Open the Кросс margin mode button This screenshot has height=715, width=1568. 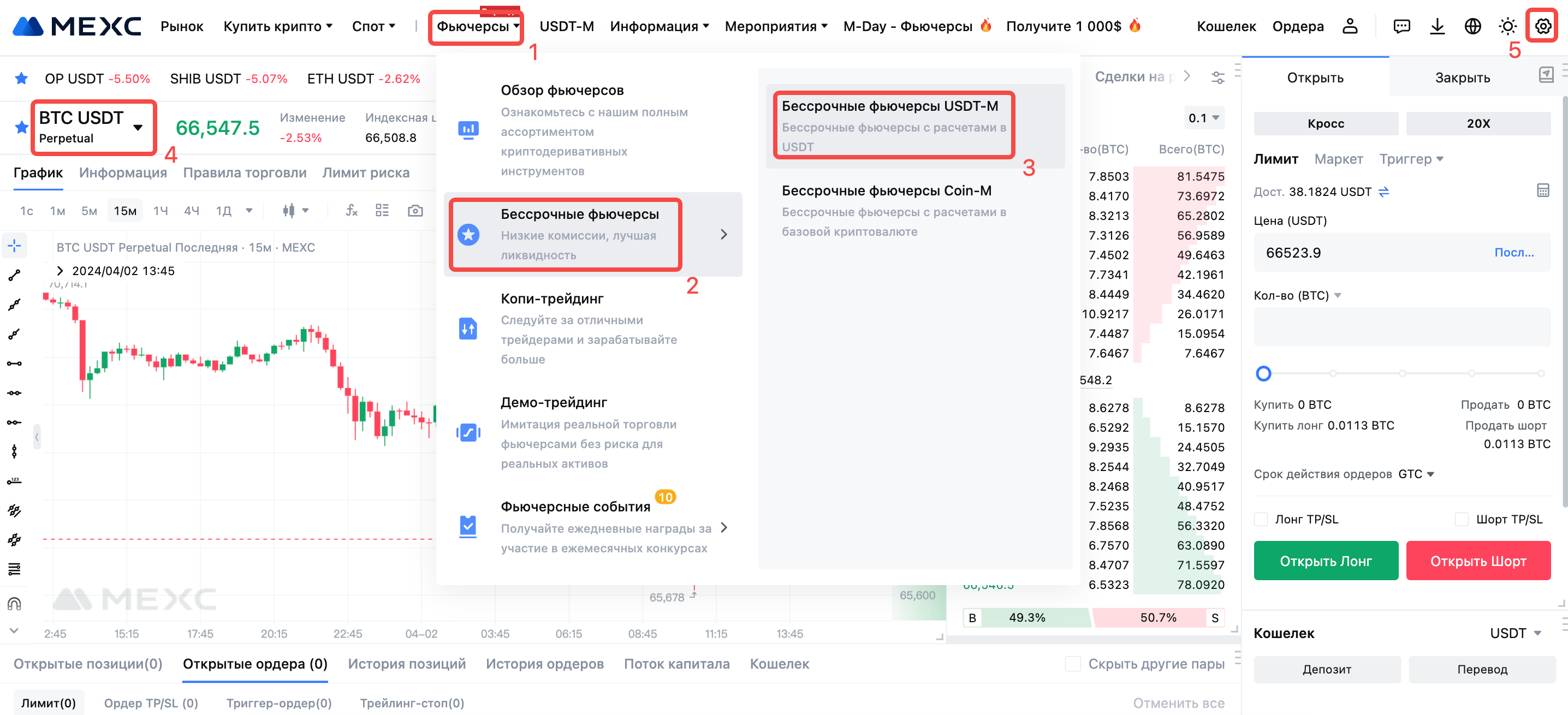point(1325,123)
